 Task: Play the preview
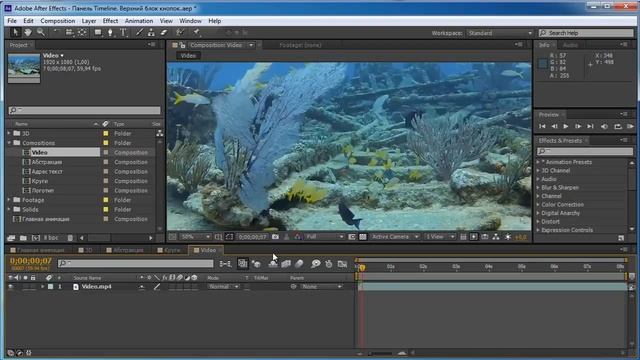pyautogui.click(x=566, y=127)
